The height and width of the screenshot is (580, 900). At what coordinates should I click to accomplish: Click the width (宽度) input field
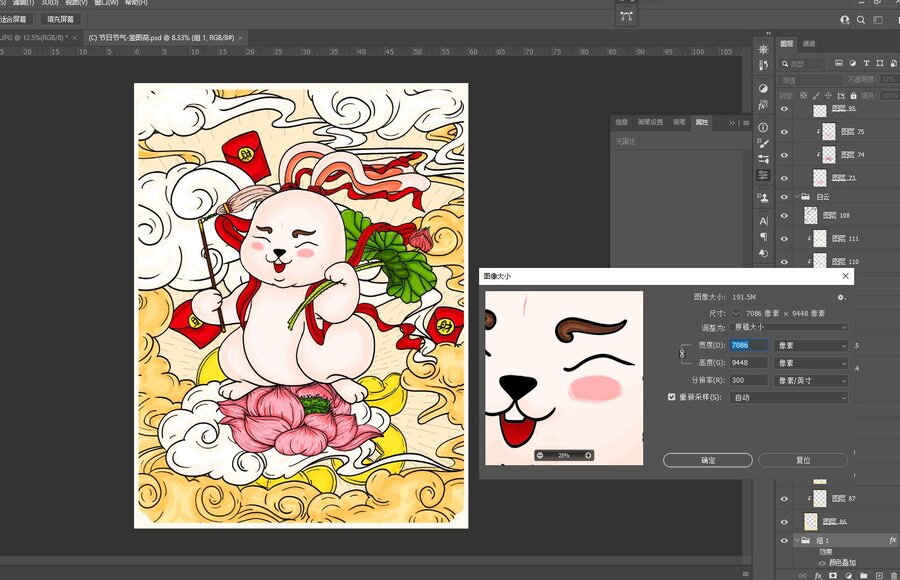tap(748, 345)
